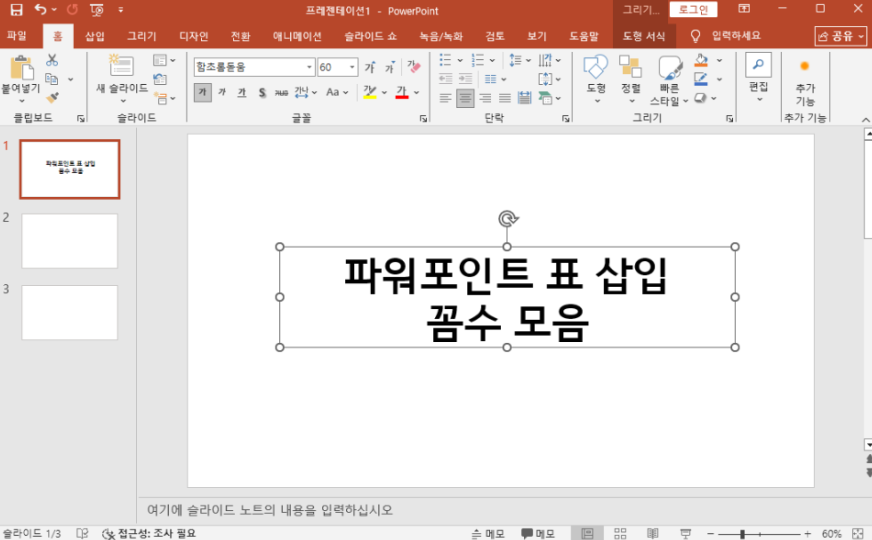Increase the list indent level
The width and height of the screenshot is (872, 540).
click(465, 79)
